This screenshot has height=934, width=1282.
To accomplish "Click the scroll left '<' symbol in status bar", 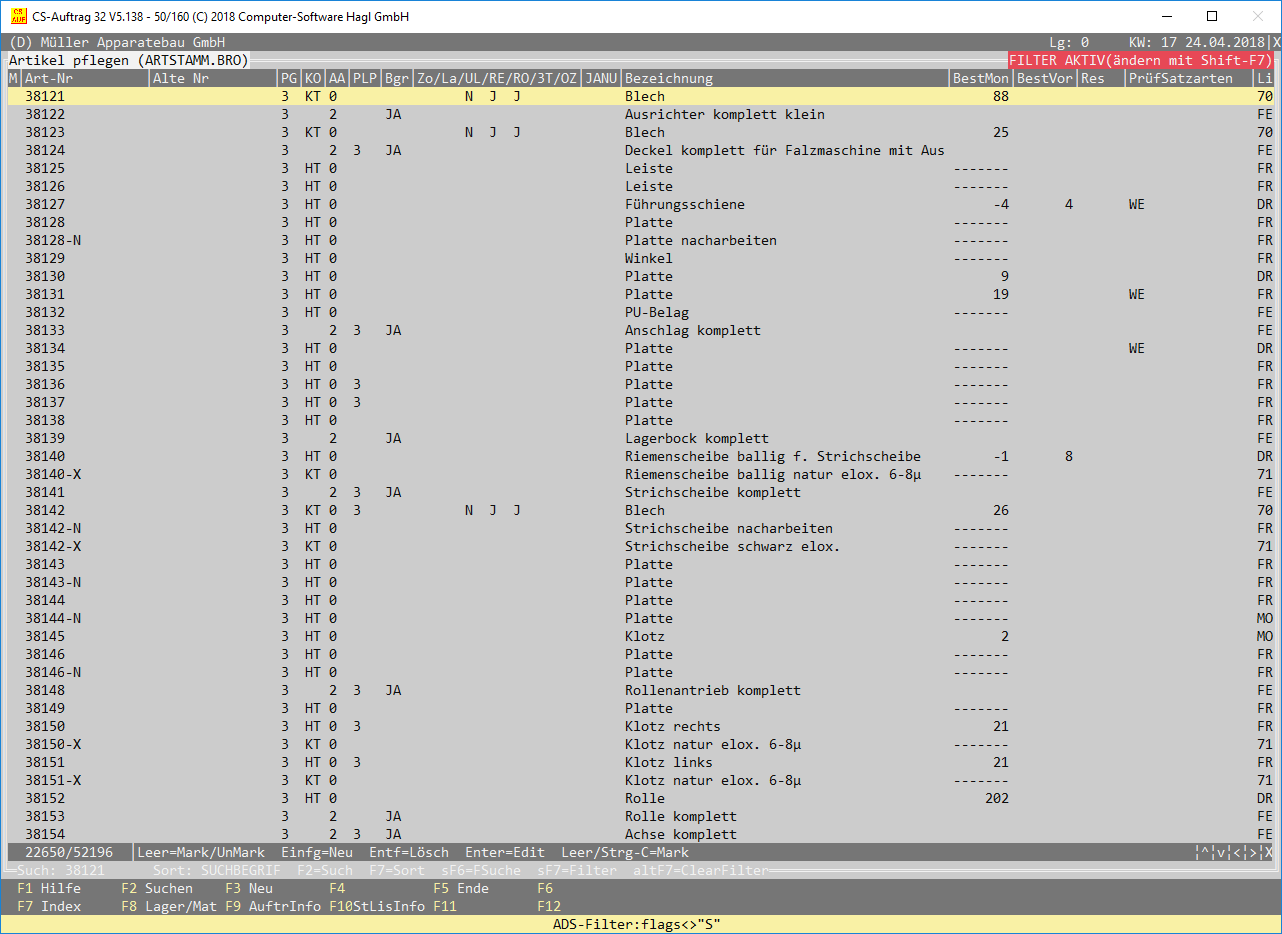I will point(1237,853).
